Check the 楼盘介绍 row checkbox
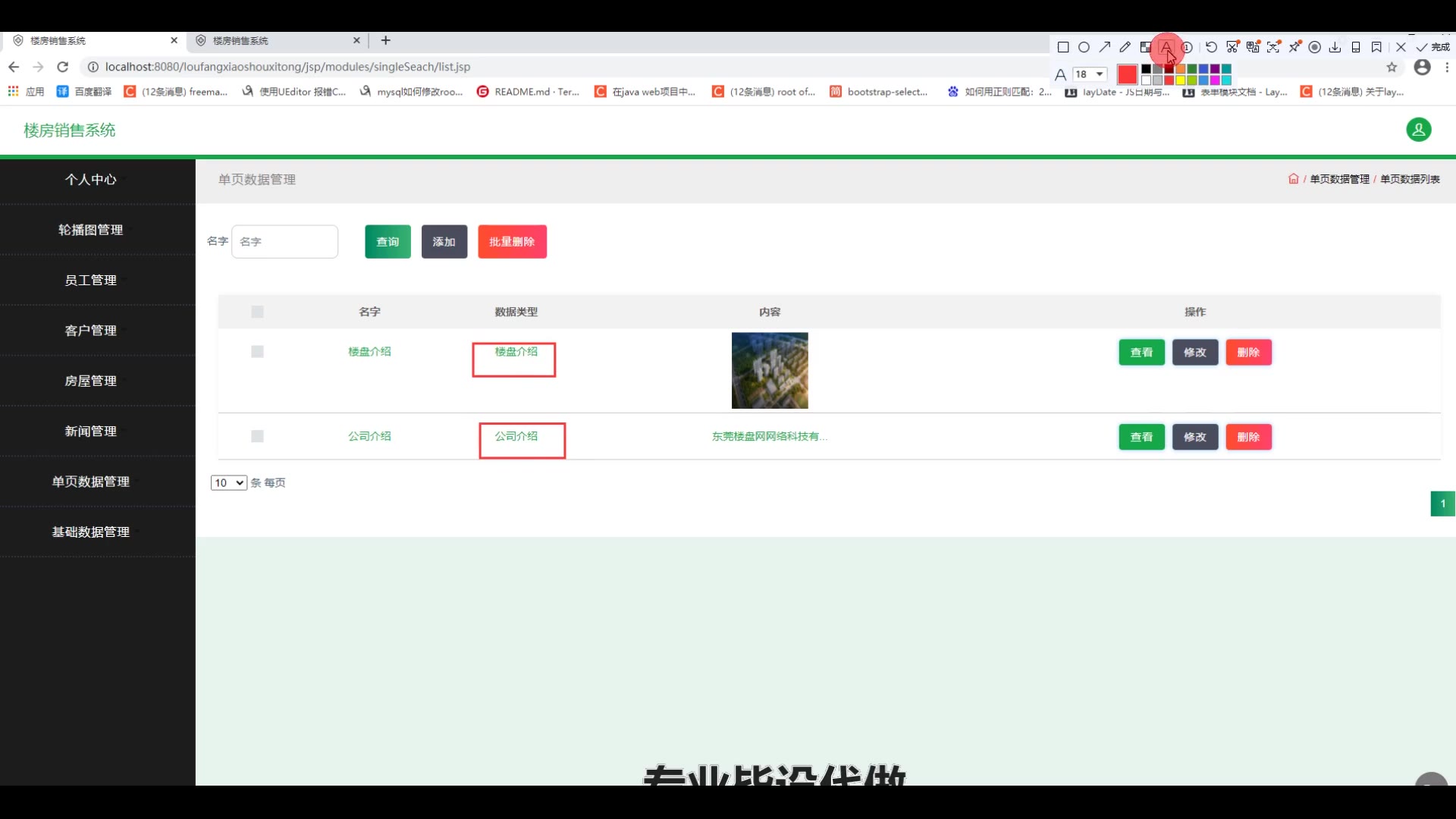 point(257,352)
